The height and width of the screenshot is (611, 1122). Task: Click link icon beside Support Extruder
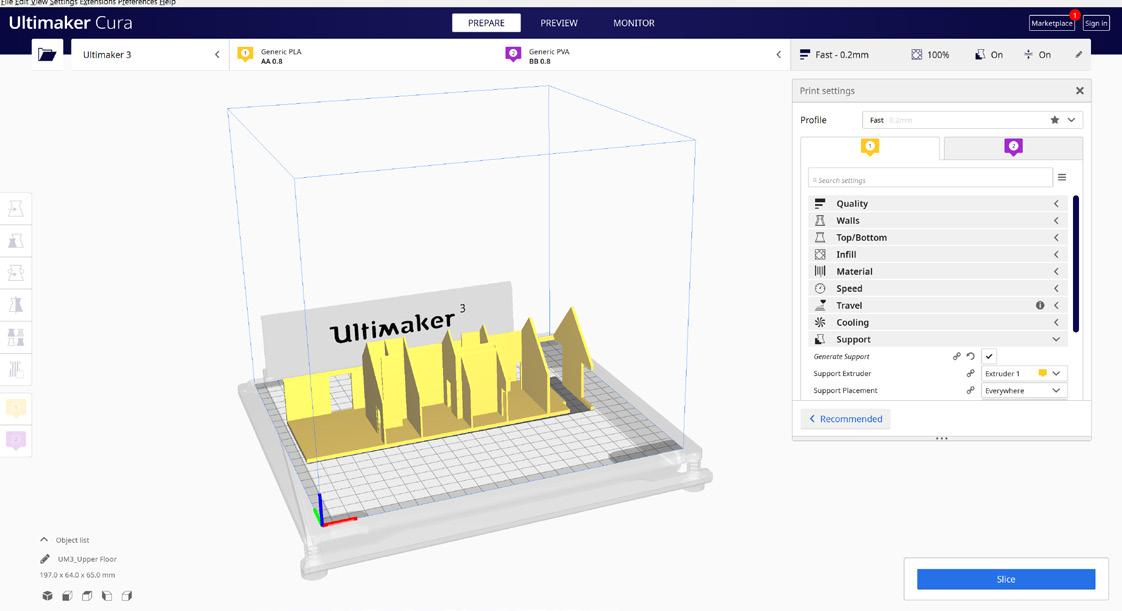970,373
